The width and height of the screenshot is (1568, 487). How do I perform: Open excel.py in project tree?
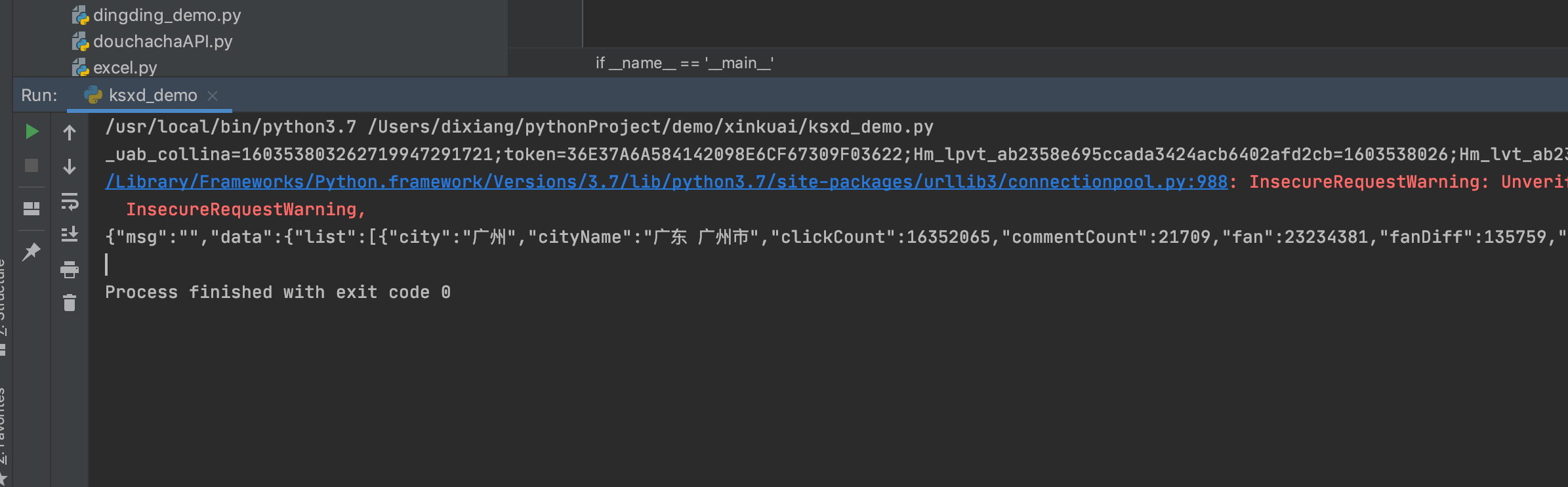pos(125,68)
